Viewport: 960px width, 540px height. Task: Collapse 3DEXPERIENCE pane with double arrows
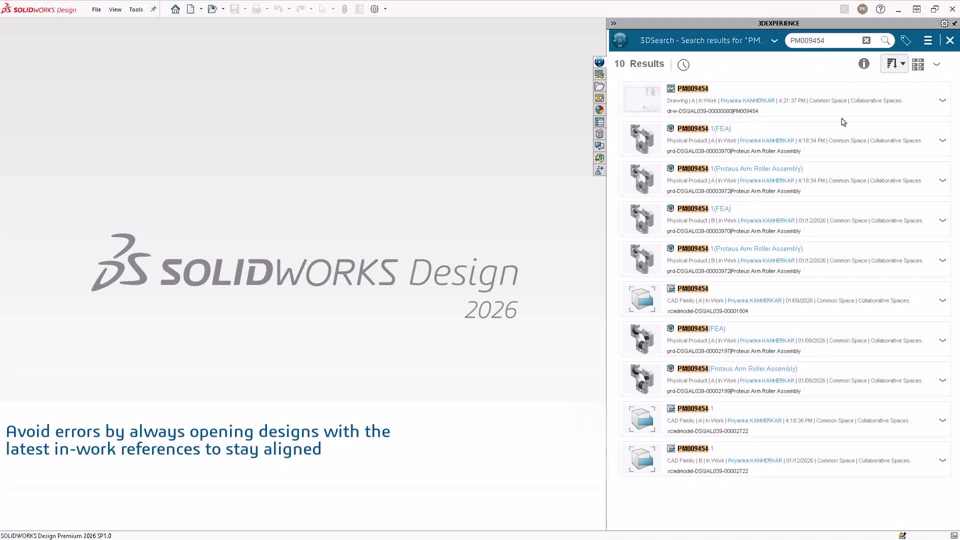click(x=613, y=23)
